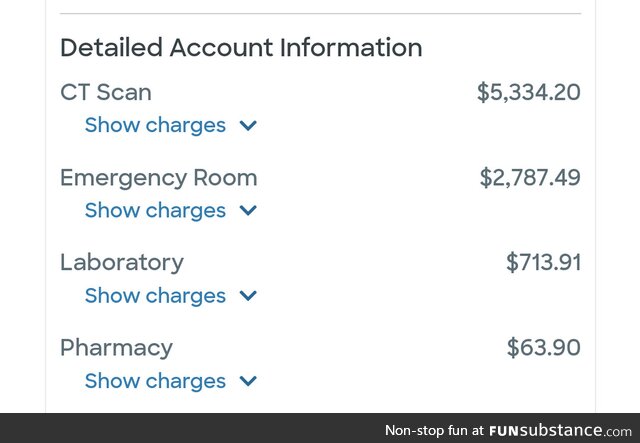
Task: Click the chevron icon beside CT Scan charges
Action: pos(249,126)
